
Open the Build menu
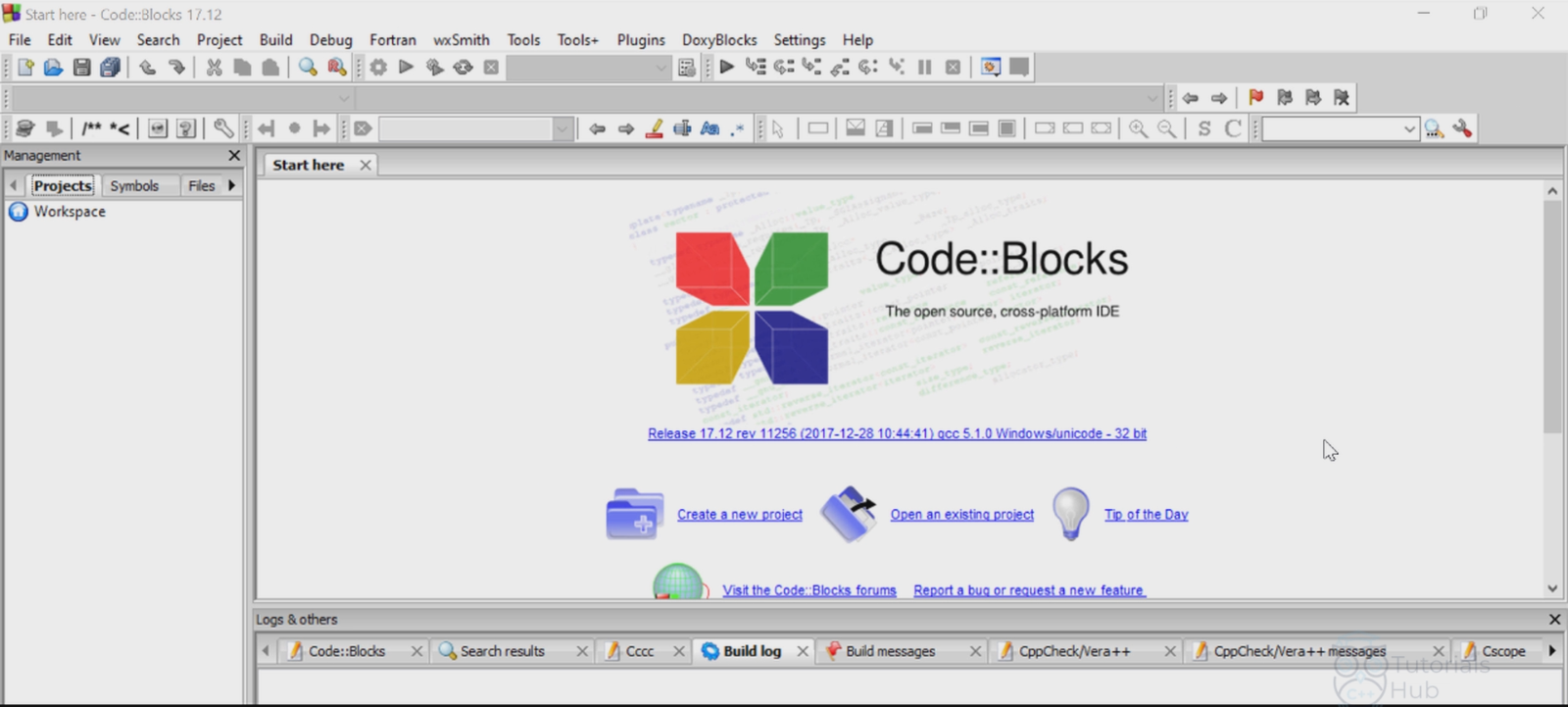click(275, 39)
